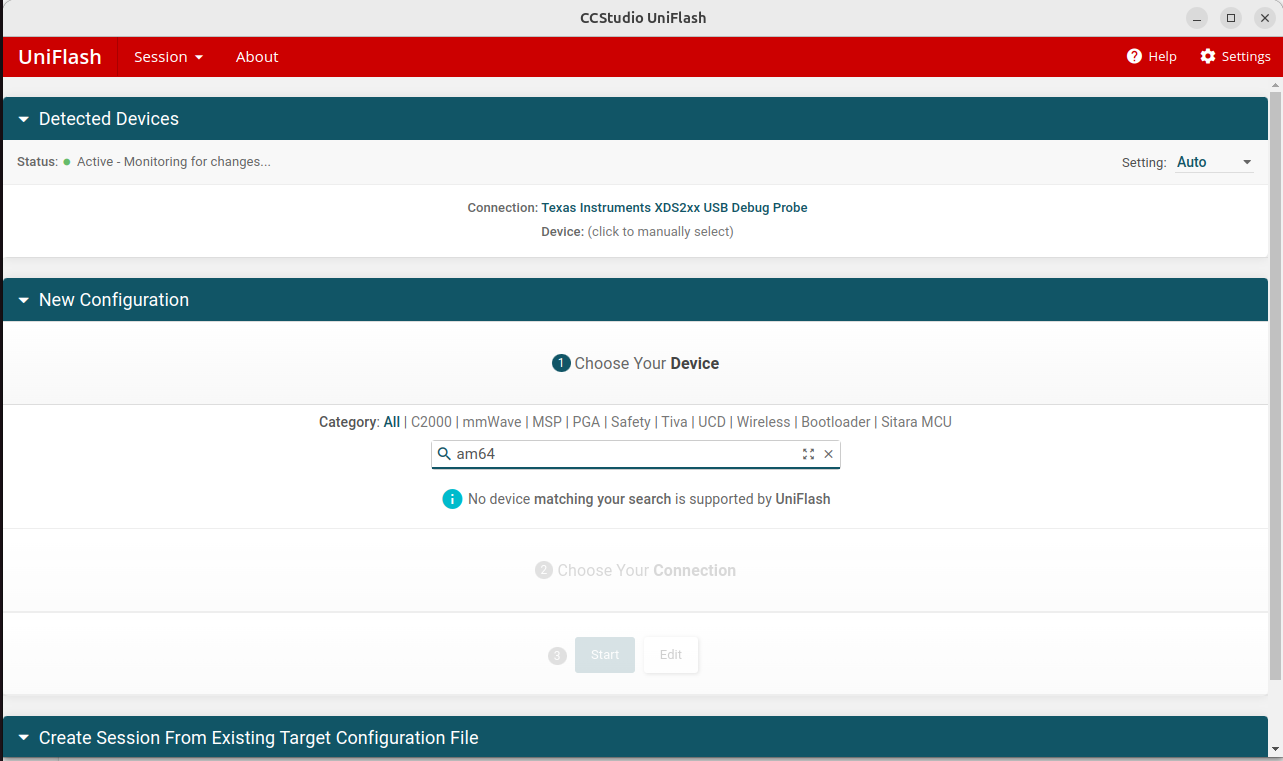This screenshot has width=1283, height=761.
Task: Open the Setting Auto dropdown
Action: click(x=1214, y=162)
